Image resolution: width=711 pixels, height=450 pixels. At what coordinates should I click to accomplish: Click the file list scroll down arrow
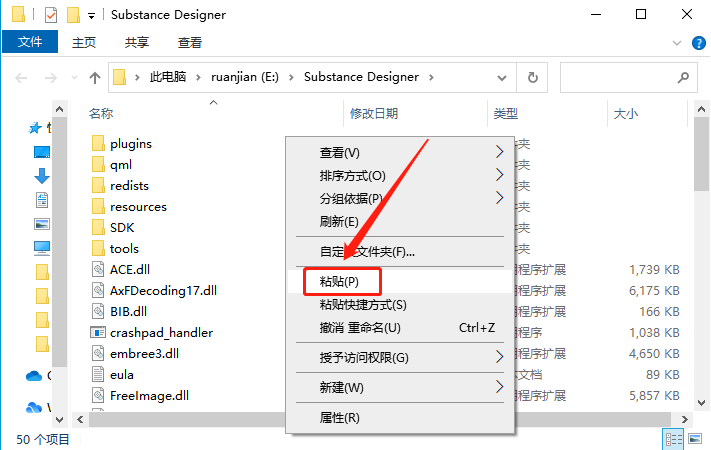tap(701, 403)
